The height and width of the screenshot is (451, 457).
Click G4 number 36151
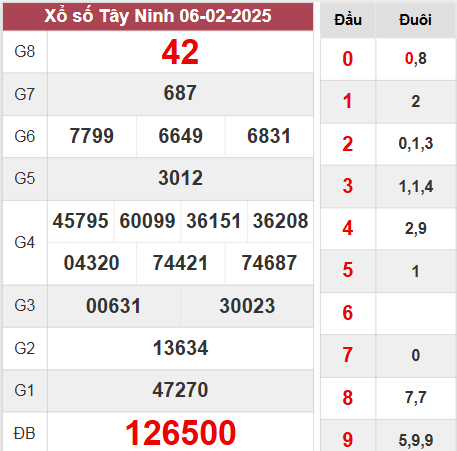[x=214, y=221]
